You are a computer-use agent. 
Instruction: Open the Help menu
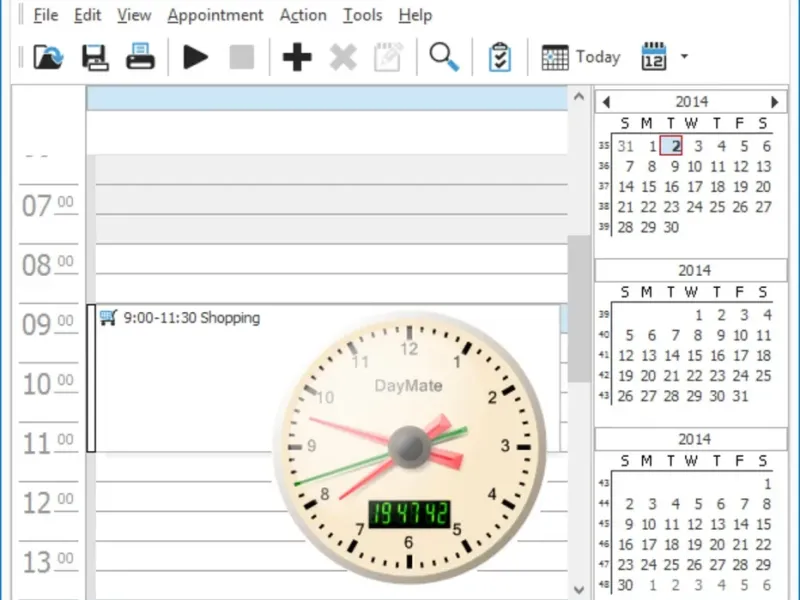pos(415,15)
